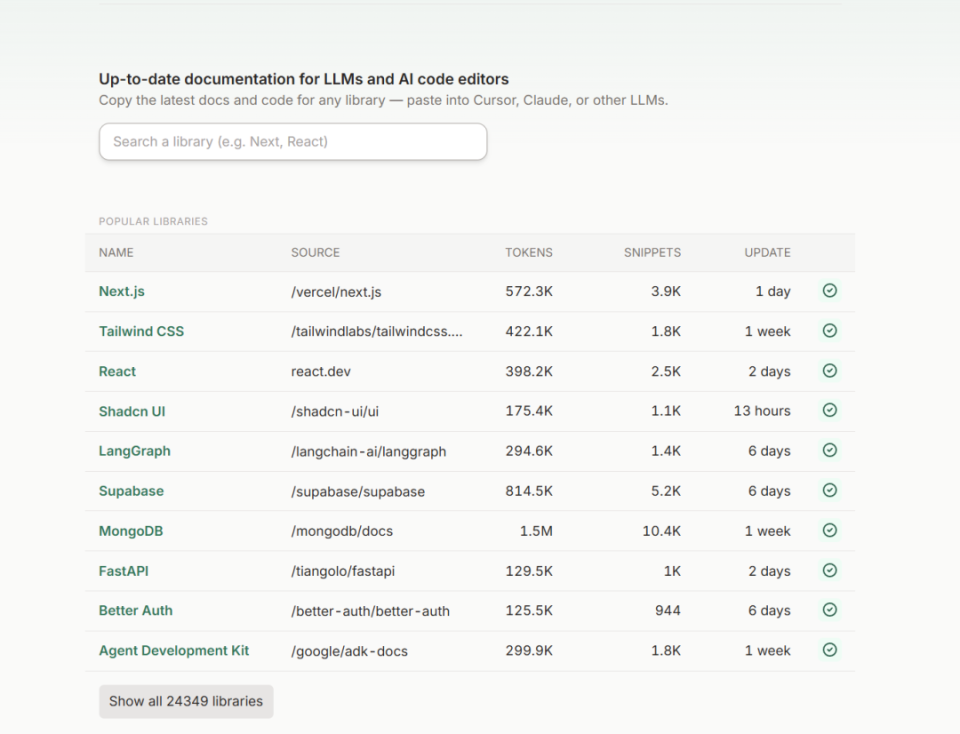The width and height of the screenshot is (960, 734).
Task: Click the /supabase/supabase source text
Action: (x=358, y=492)
